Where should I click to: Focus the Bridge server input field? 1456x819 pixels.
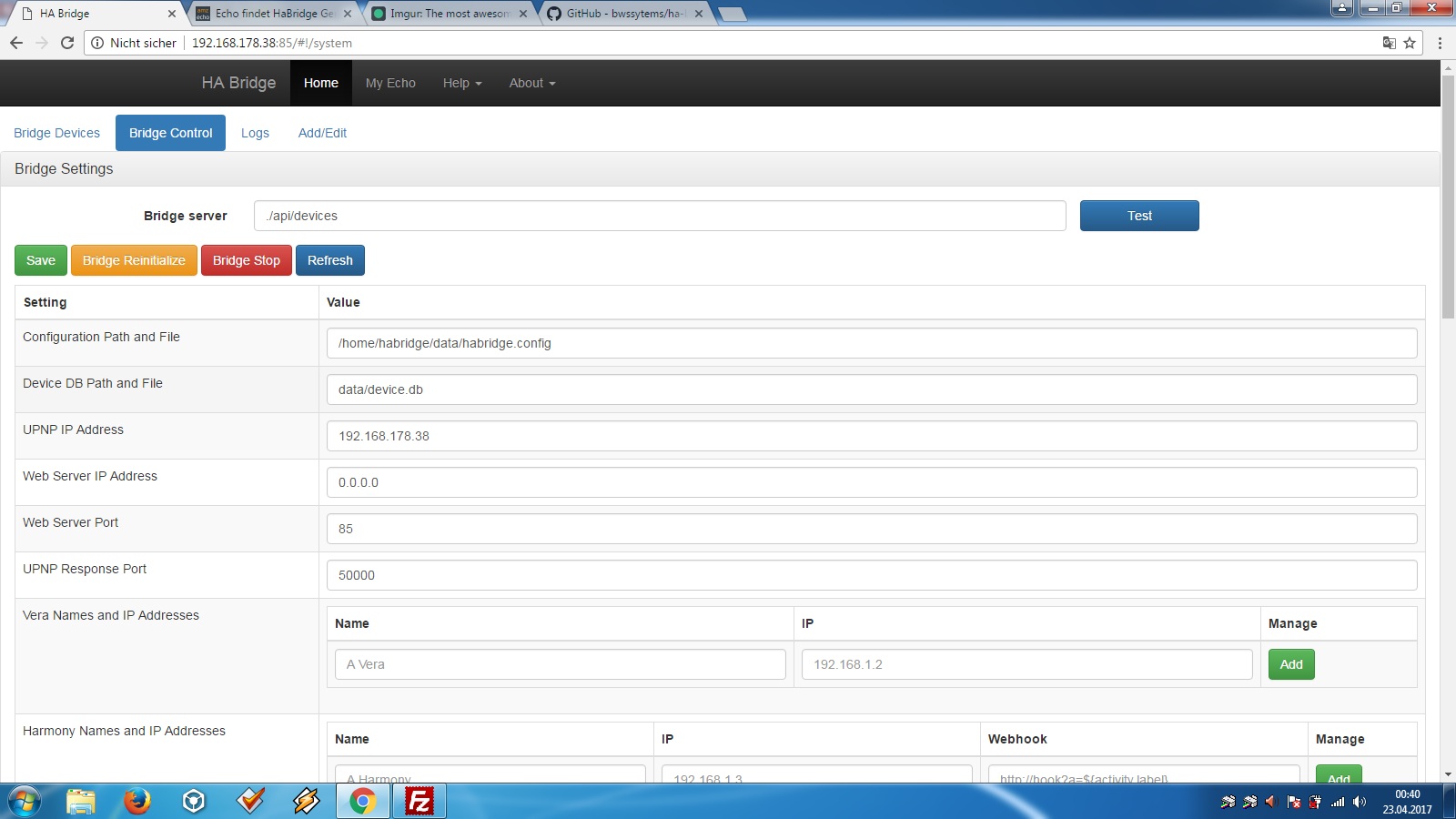tap(660, 216)
